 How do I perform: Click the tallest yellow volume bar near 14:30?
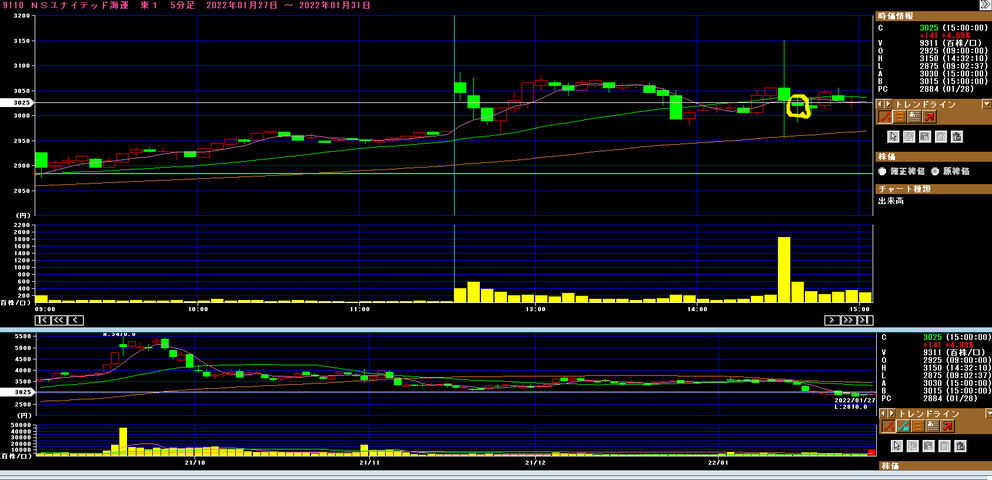pyautogui.click(x=784, y=270)
